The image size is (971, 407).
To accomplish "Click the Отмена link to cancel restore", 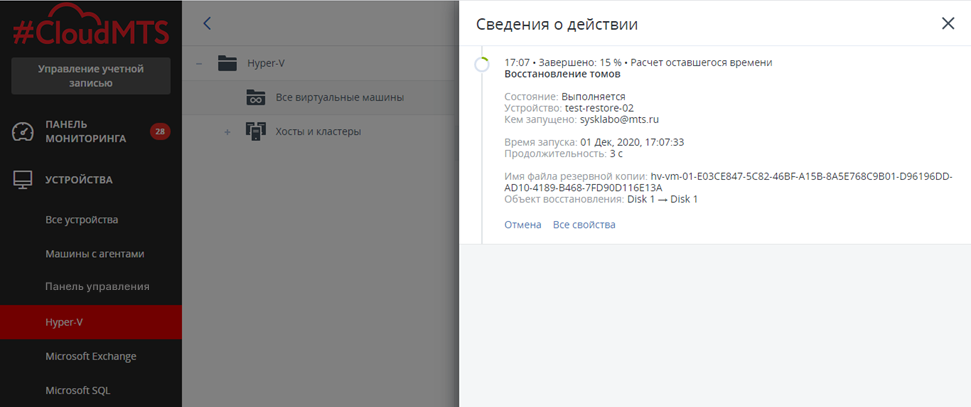I will point(522,225).
